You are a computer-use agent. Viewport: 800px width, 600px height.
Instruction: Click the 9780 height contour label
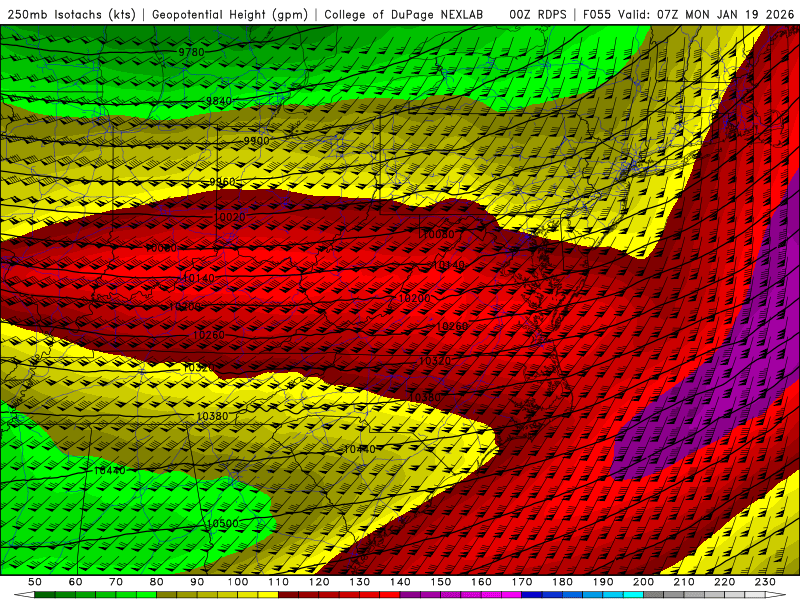pos(191,52)
